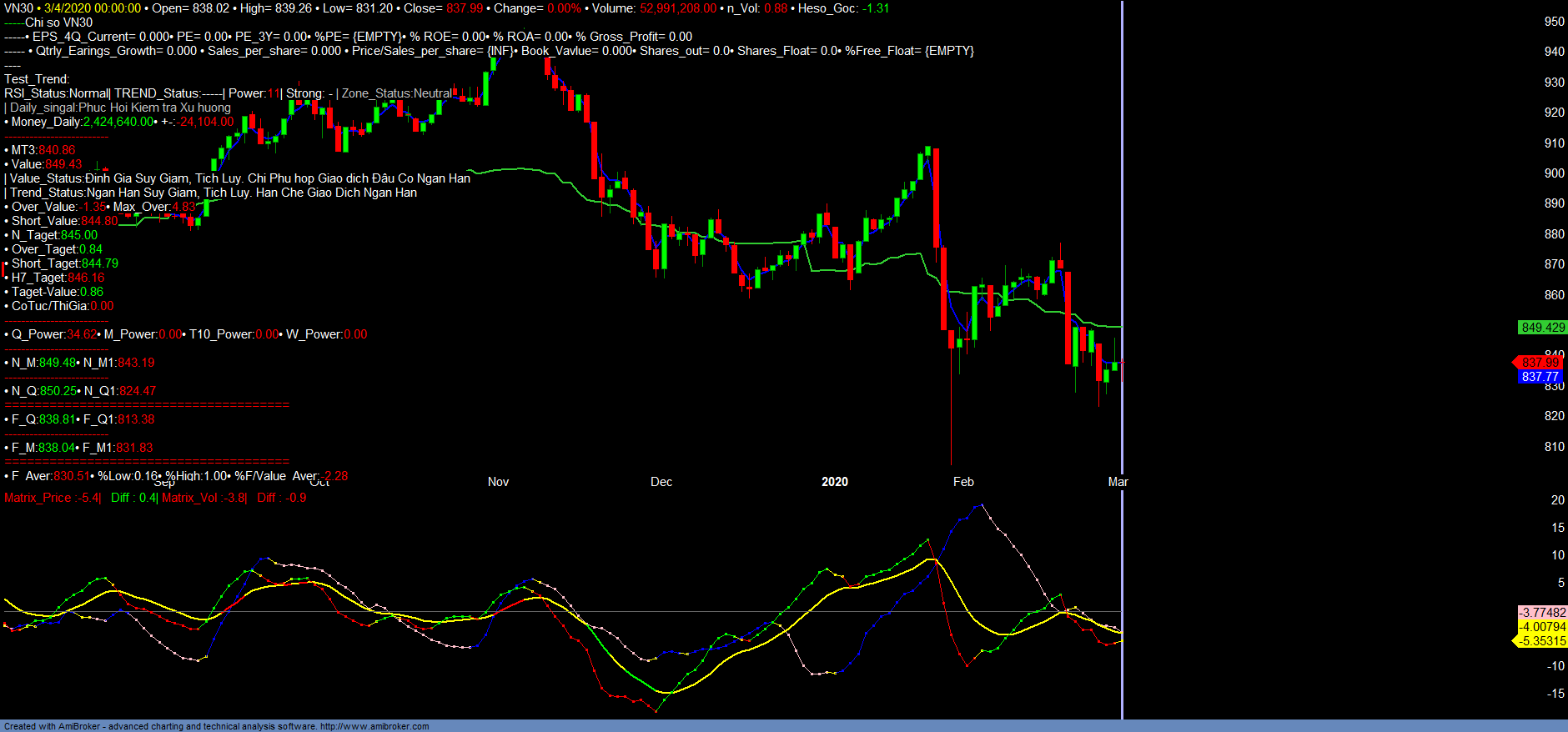Screen dimensions: 1568x732
Task: Click the blue 837.77 price tag
Action: click(x=1540, y=377)
